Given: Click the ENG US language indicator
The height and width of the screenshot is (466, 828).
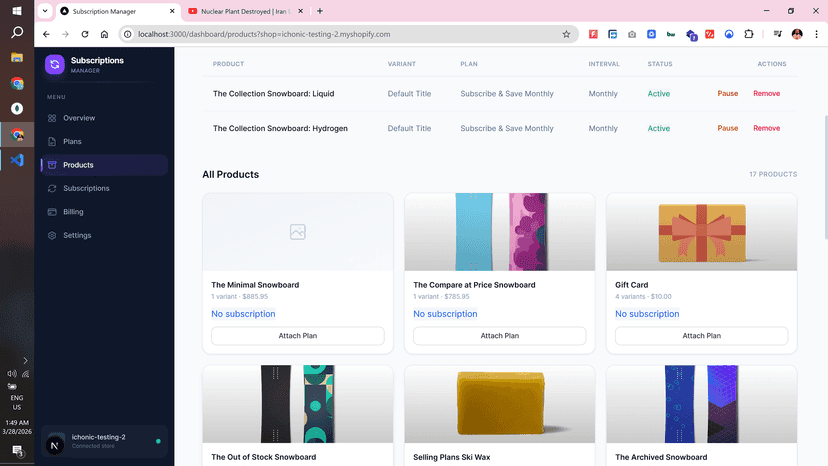Looking at the screenshot, I should [x=17, y=403].
